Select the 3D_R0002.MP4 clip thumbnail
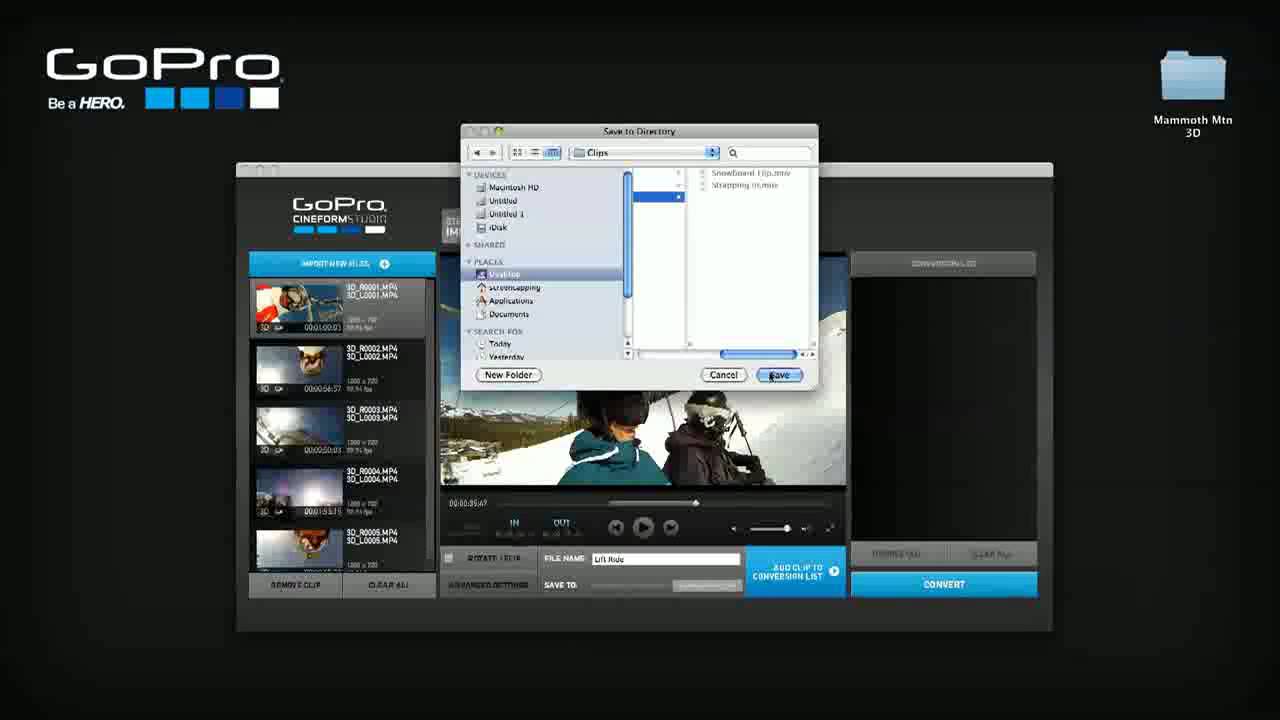Viewport: 1280px width, 720px height. (x=299, y=369)
